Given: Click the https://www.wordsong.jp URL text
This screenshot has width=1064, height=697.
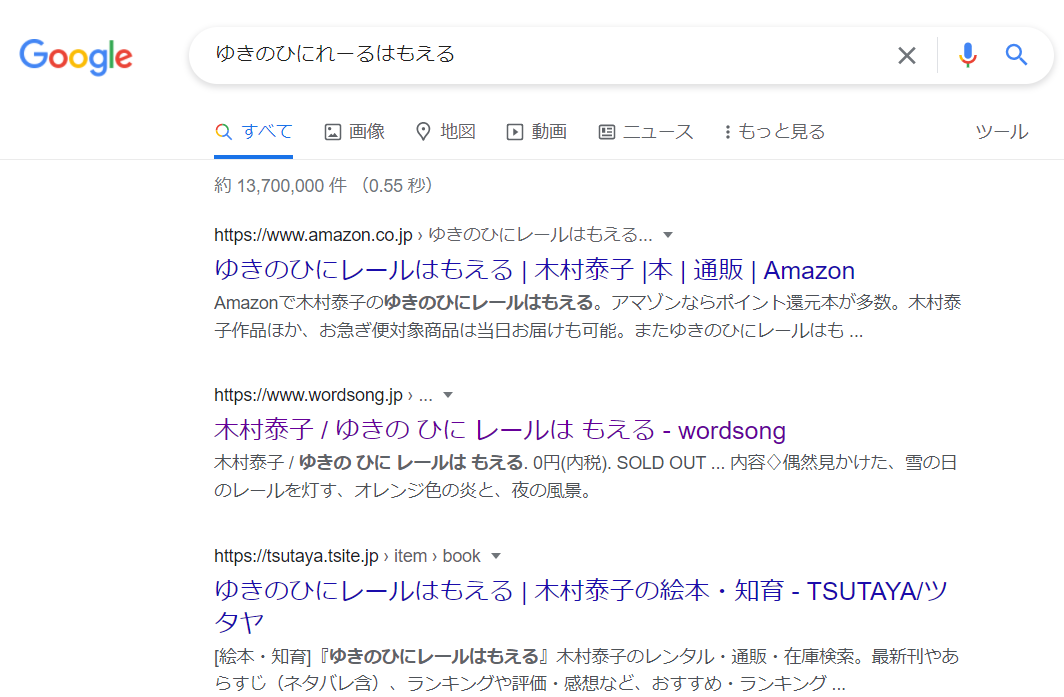Looking at the screenshot, I should click(308, 395).
